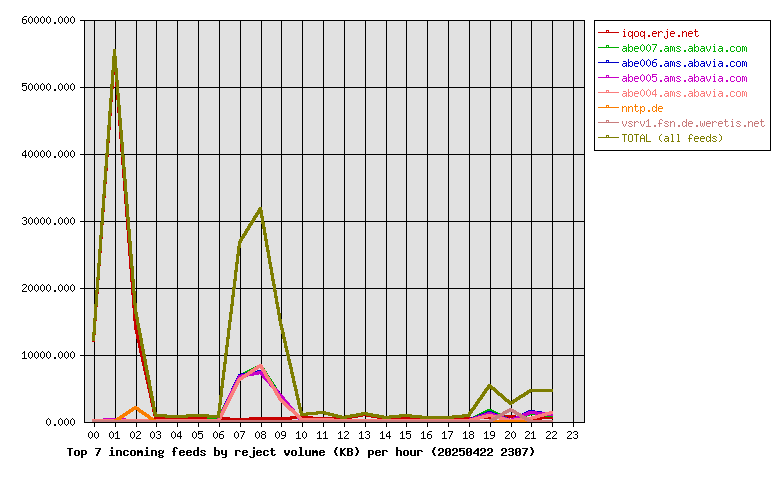Click hour 10 on the x-axis

(301, 435)
